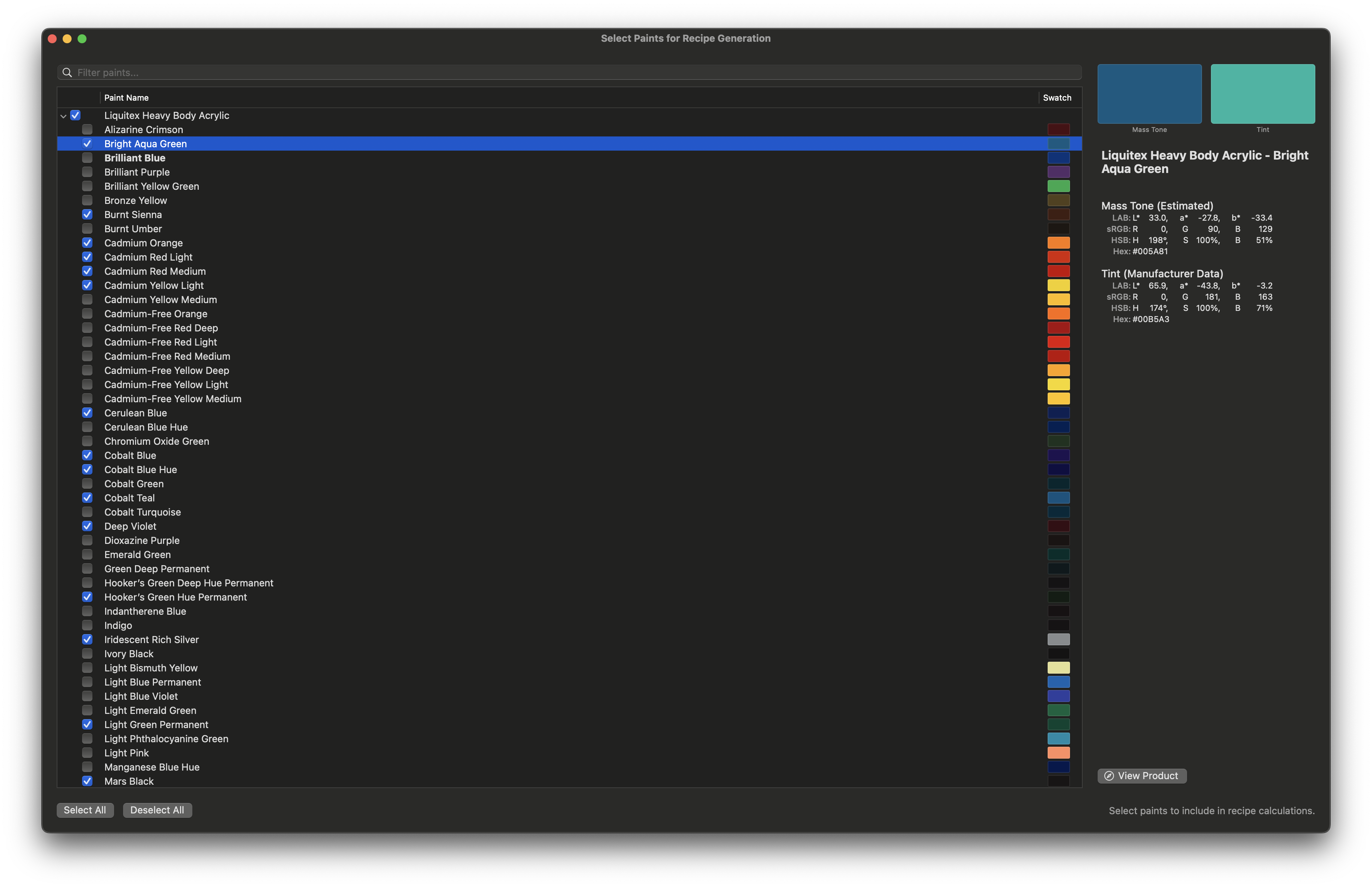Image resolution: width=1372 pixels, height=888 pixels.
Task: Open the product page via View Product
Action: click(1142, 776)
